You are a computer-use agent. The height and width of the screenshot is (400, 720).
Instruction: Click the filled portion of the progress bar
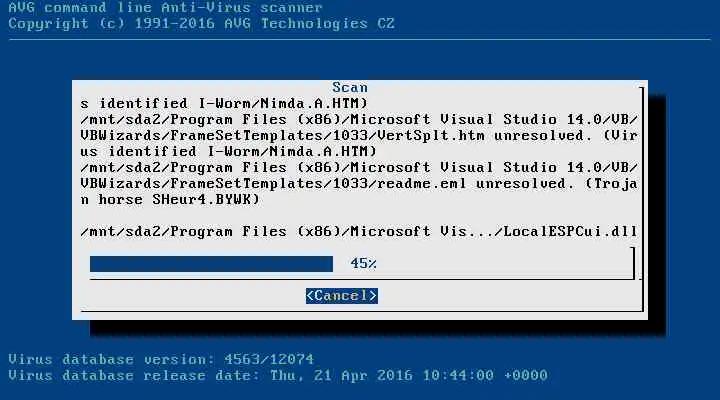[x=211, y=264]
